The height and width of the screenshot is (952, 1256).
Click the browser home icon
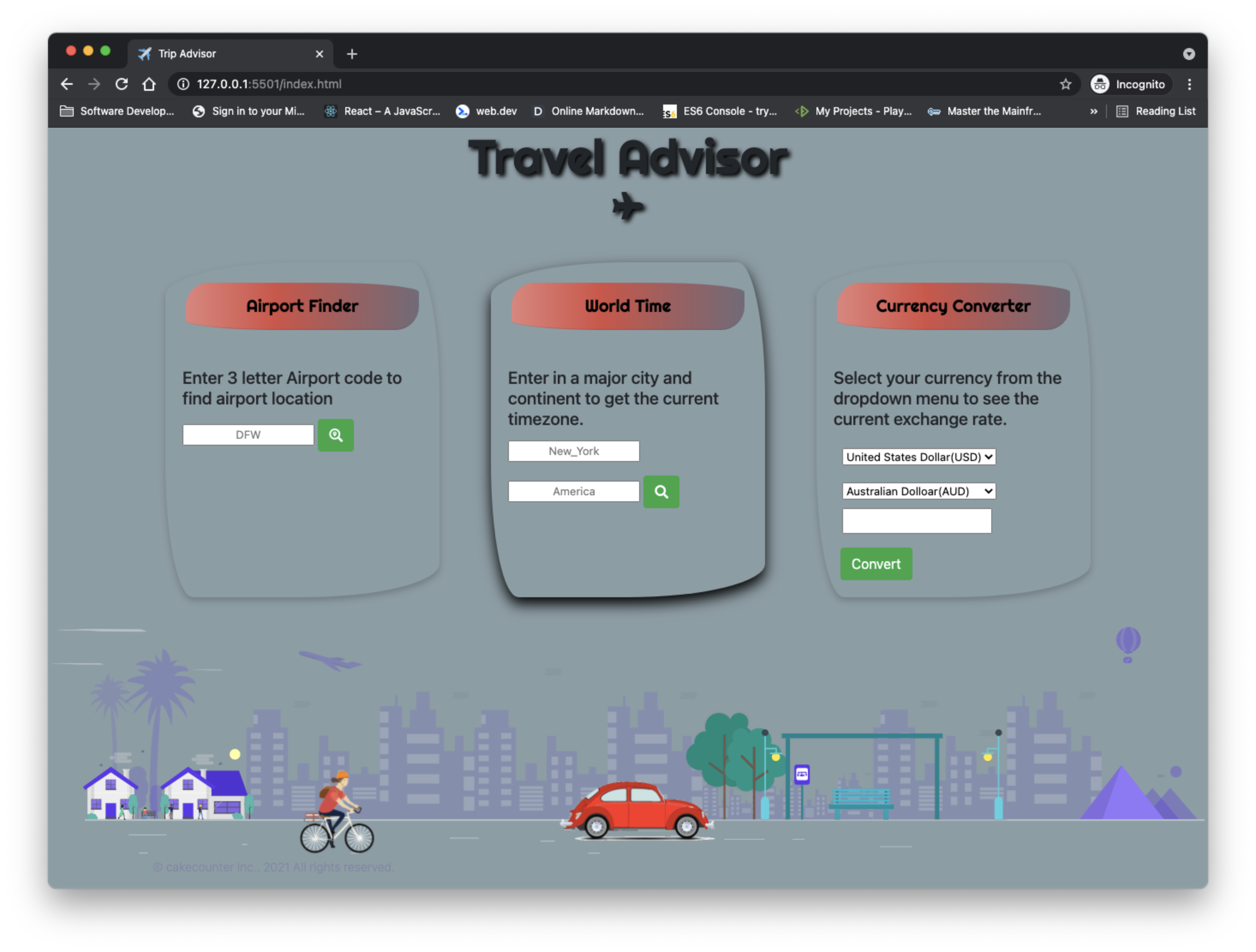[149, 84]
